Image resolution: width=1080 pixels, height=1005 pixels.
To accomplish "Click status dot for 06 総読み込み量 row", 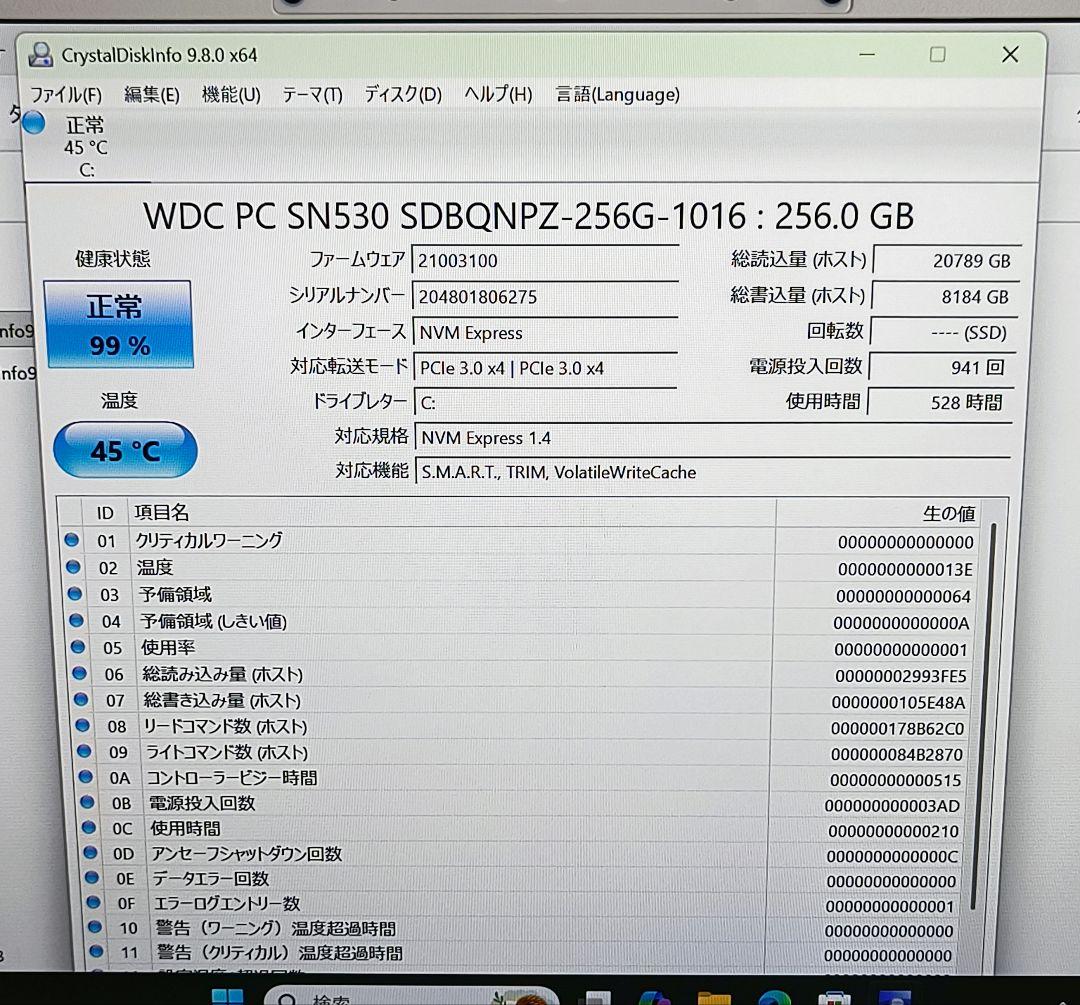I will click(x=79, y=673).
